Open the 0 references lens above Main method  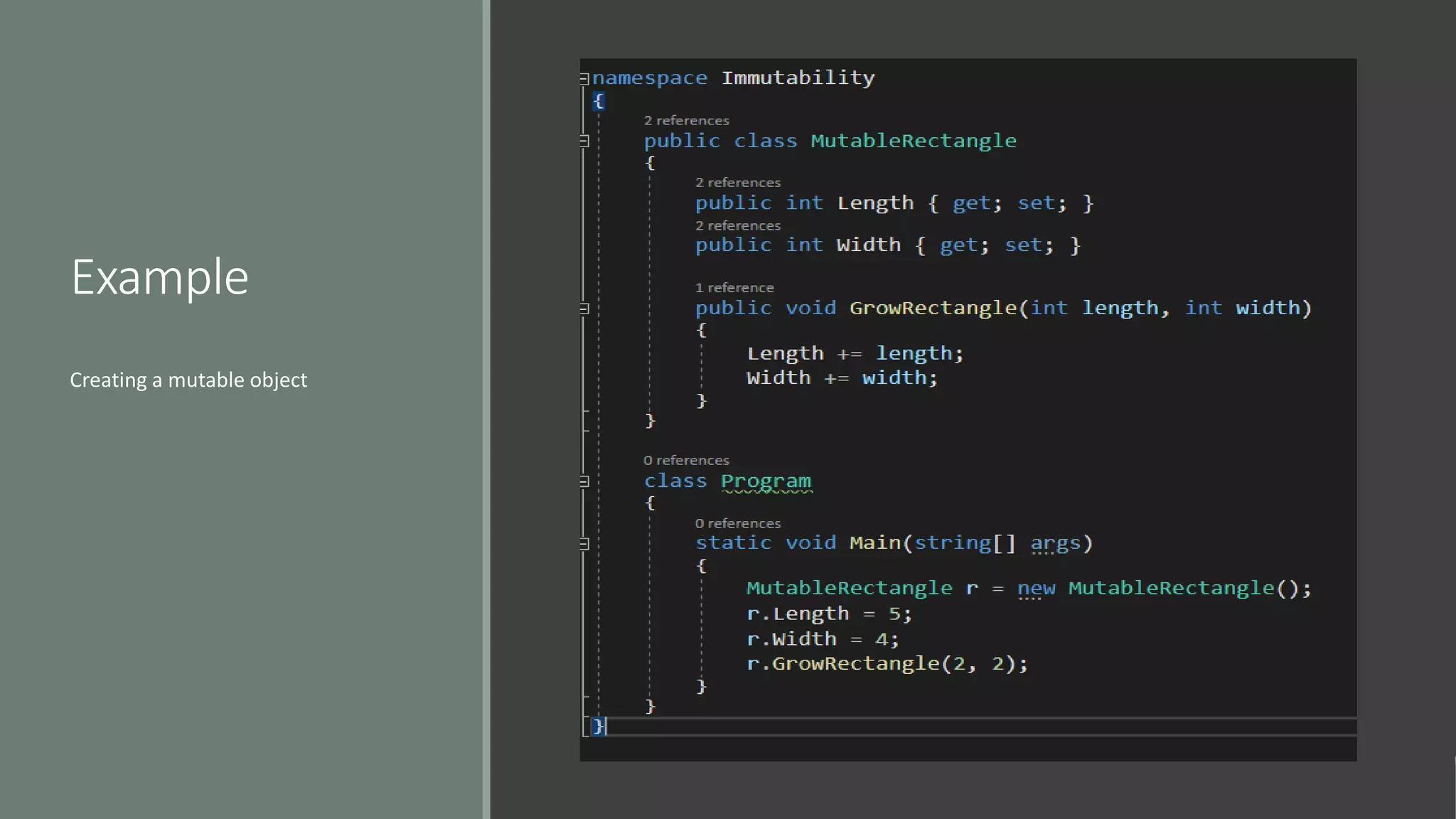737,523
